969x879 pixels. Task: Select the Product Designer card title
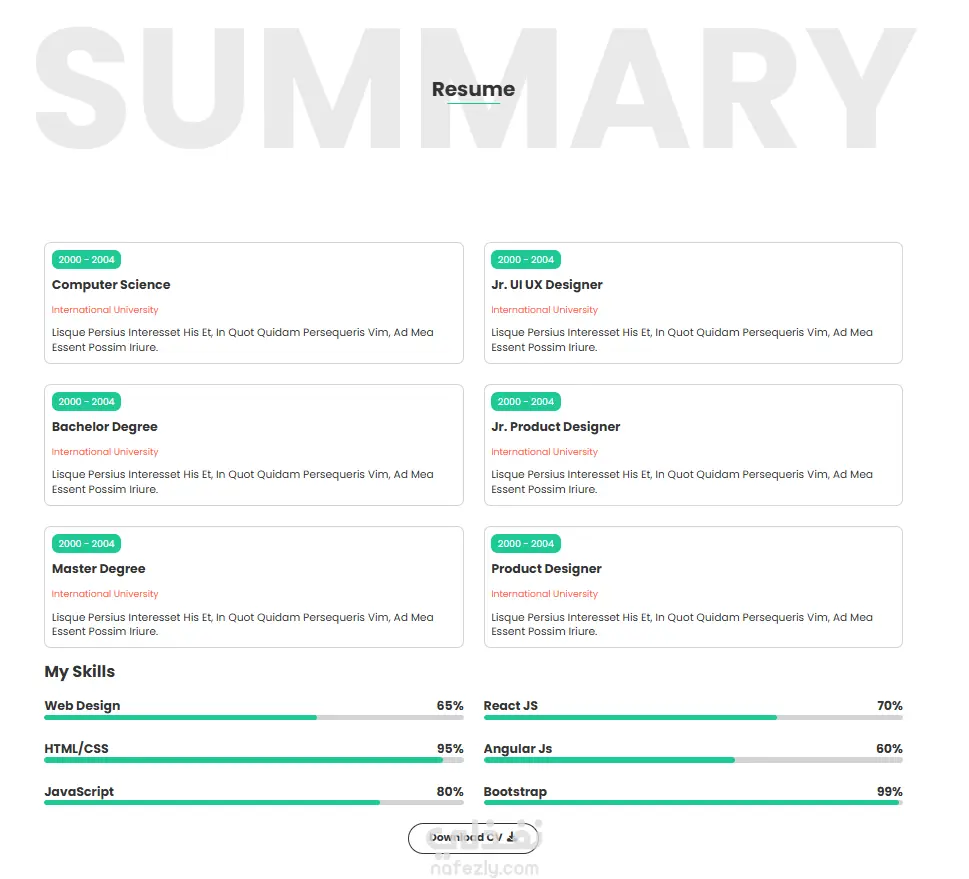tap(546, 569)
